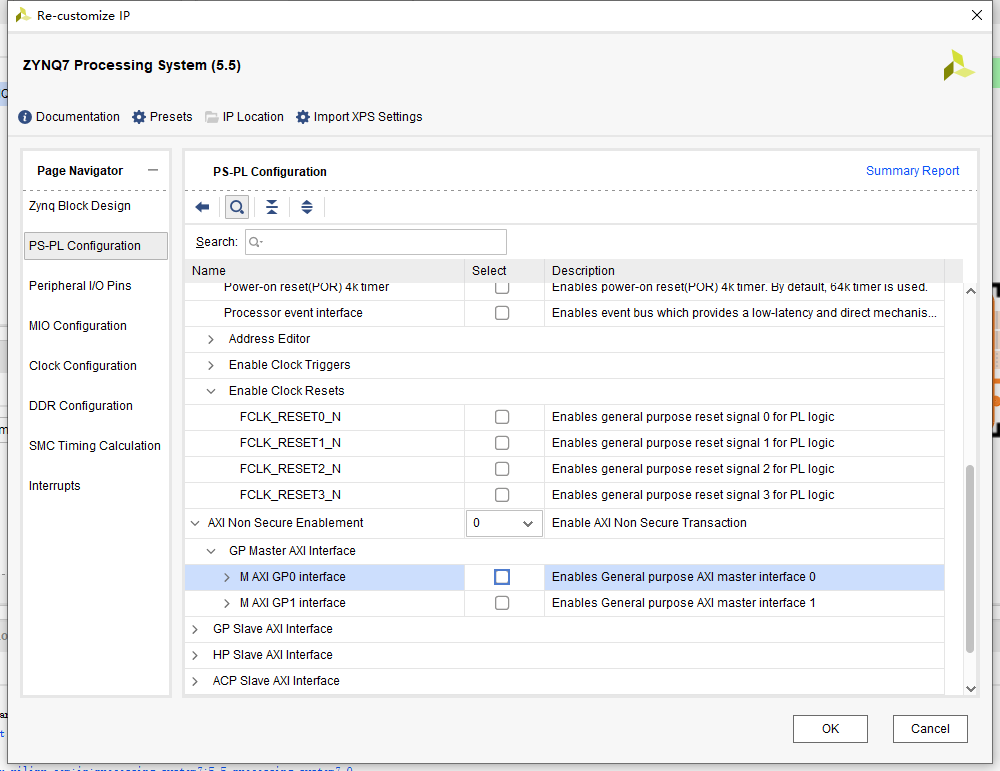Screen dimensions: 1000x771
Task: Click the Cancel button
Action: (930, 728)
